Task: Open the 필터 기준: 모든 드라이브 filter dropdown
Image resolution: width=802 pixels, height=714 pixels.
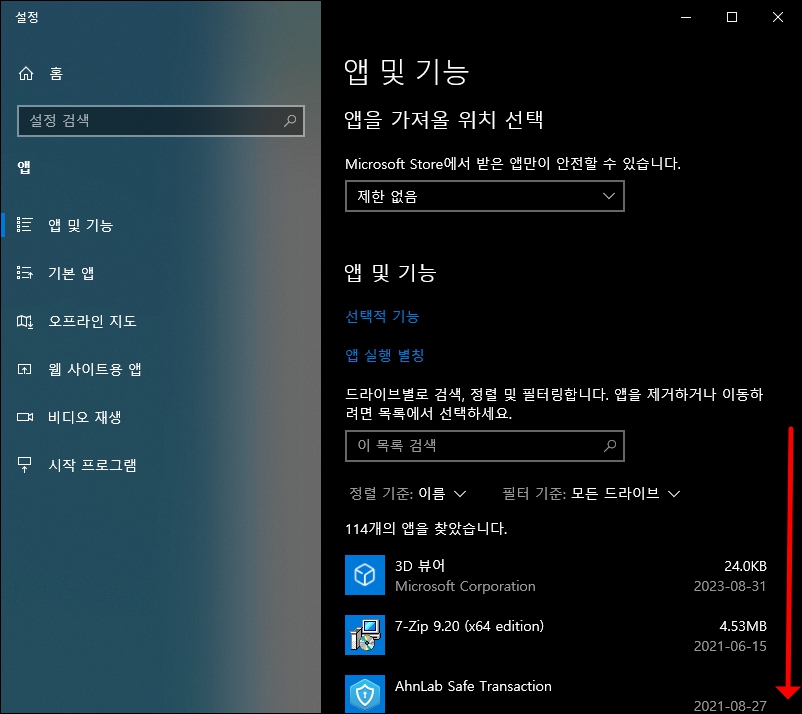Action: [591, 494]
